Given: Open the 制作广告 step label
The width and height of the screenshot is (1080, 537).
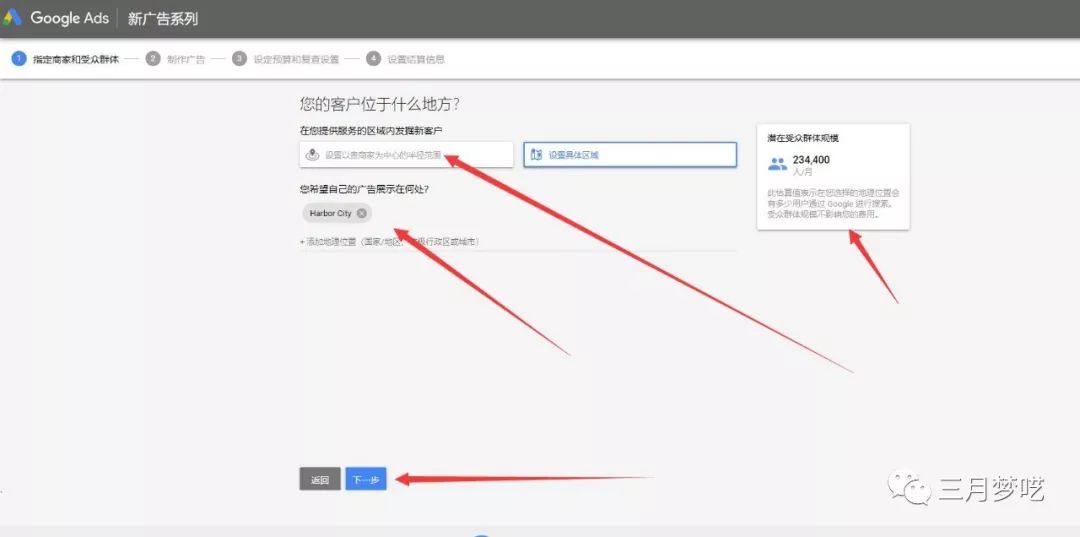Looking at the screenshot, I should pos(186,59).
